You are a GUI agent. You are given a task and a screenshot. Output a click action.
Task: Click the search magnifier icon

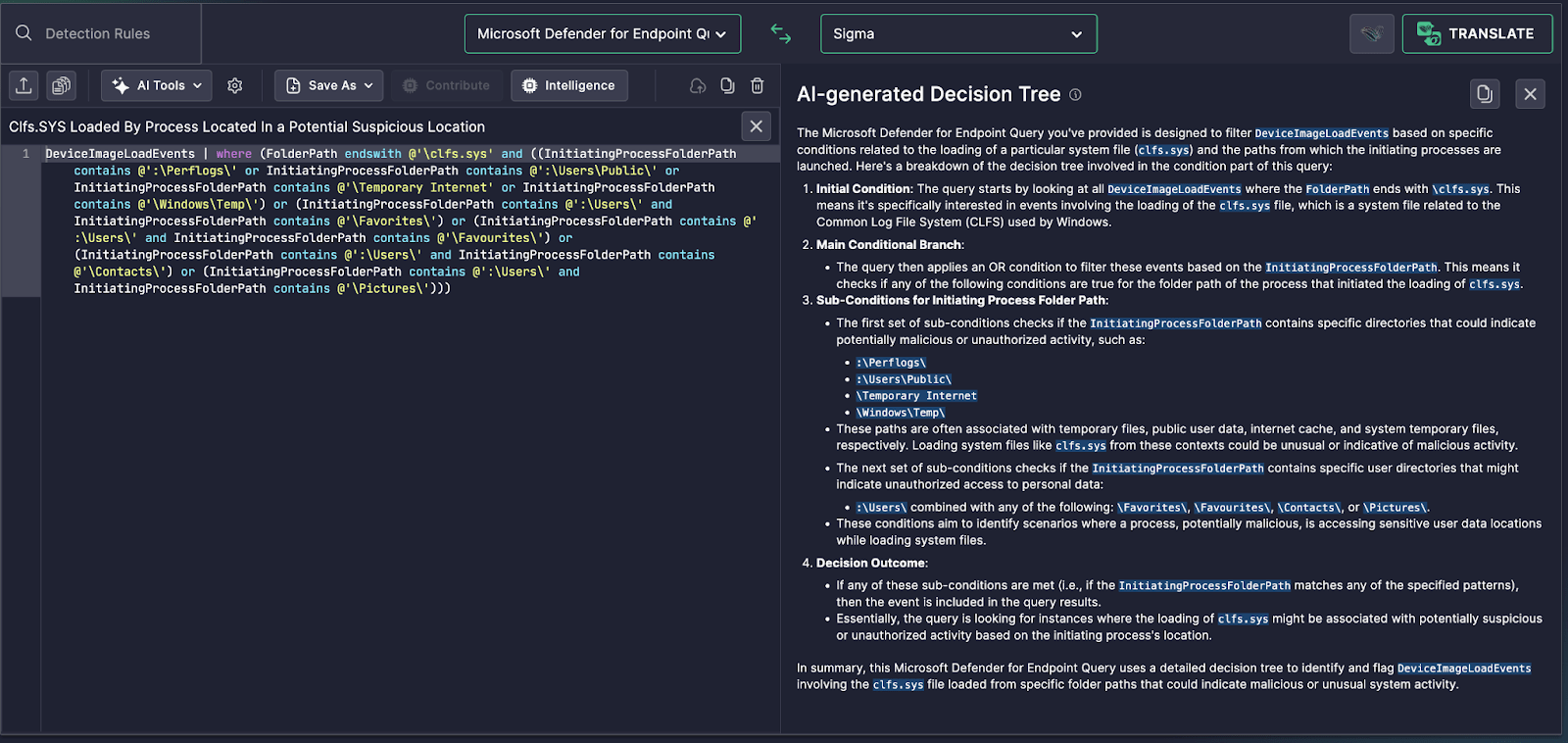[24, 33]
